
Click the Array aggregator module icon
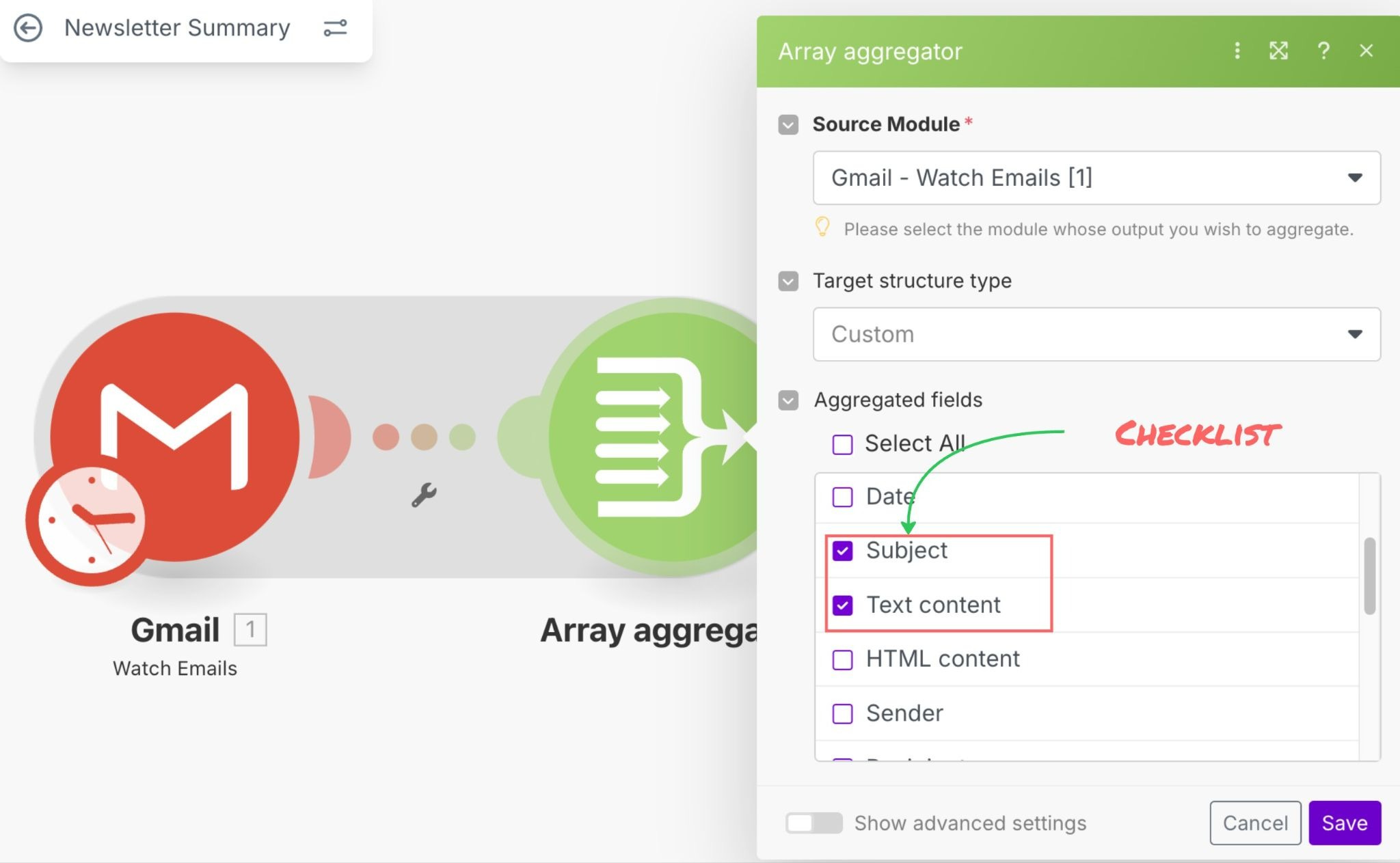pyautogui.click(x=656, y=437)
